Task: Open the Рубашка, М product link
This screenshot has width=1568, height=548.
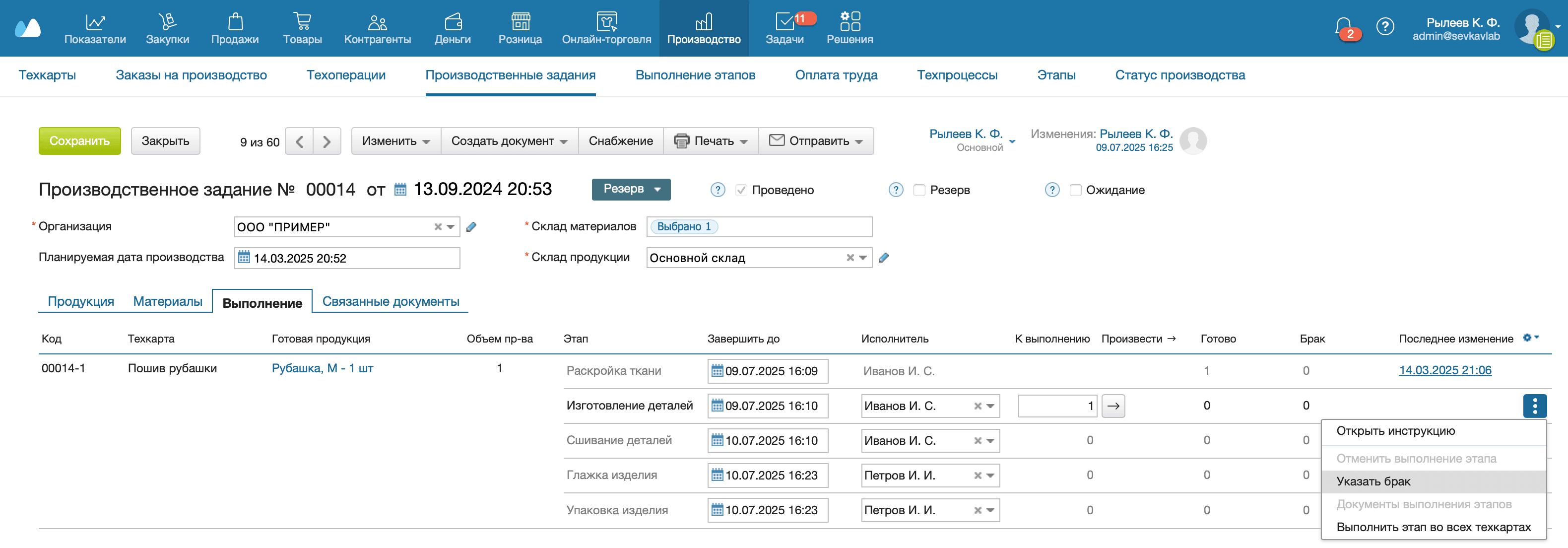Action: (x=323, y=368)
